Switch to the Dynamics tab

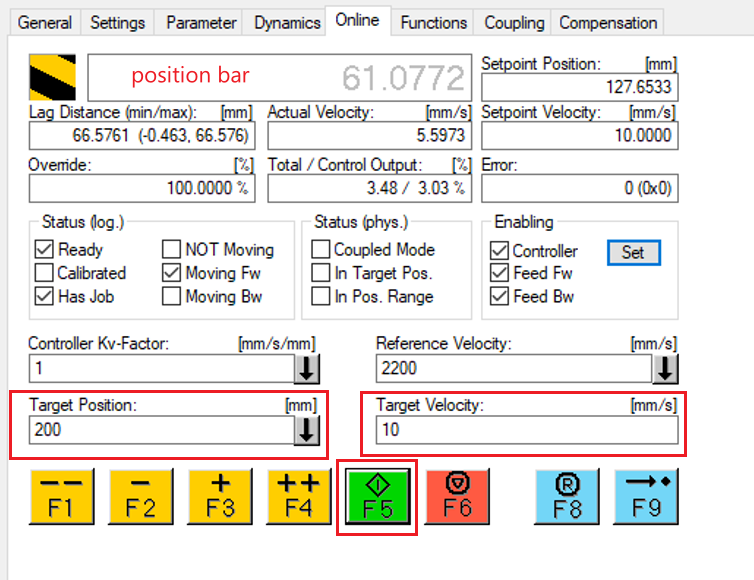[287, 22]
